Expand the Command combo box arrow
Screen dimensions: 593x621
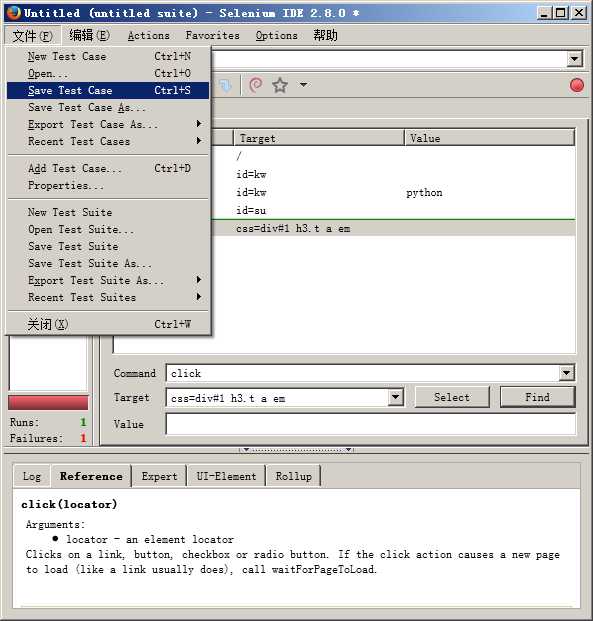(566, 373)
